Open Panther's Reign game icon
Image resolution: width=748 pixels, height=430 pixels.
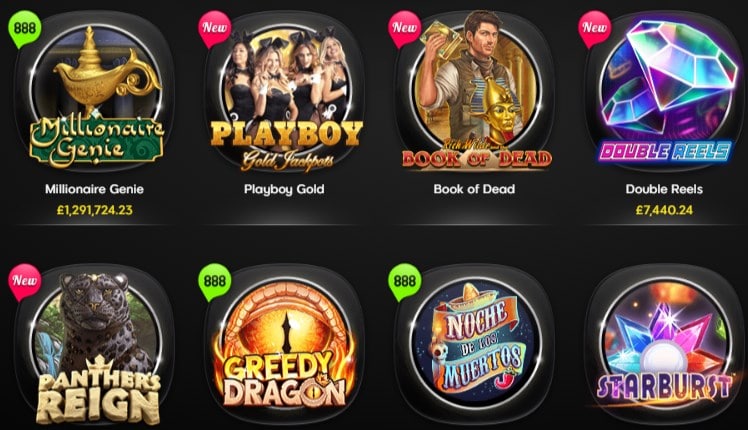point(94,346)
